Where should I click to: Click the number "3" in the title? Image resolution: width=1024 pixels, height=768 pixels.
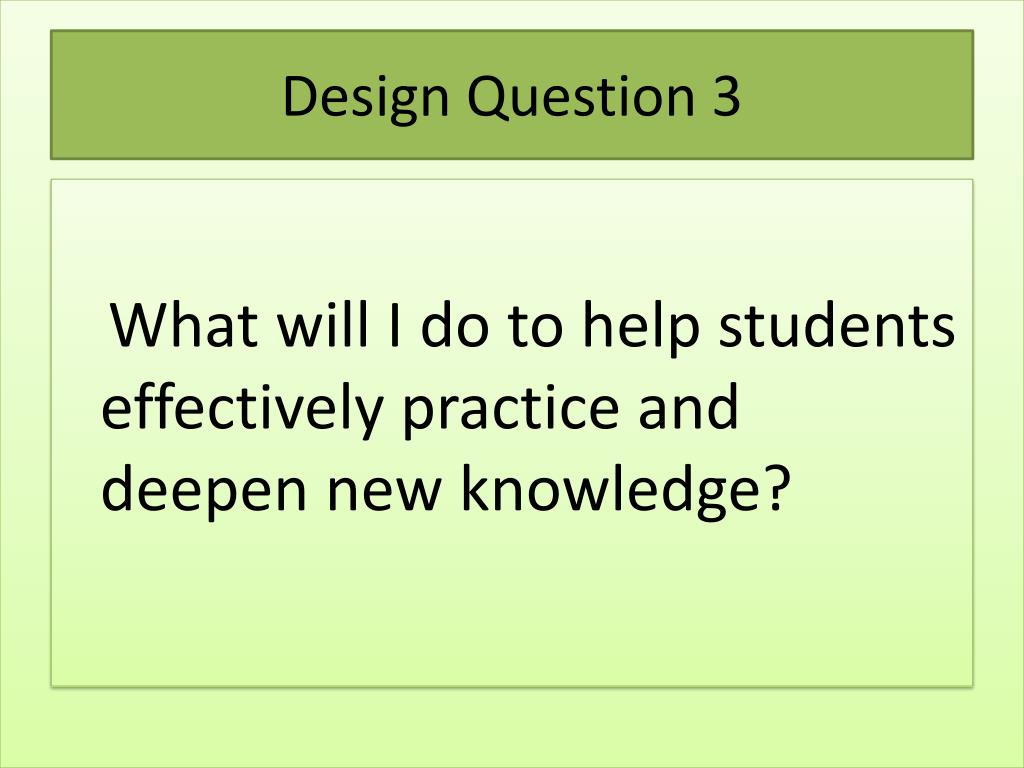[724, 95]
